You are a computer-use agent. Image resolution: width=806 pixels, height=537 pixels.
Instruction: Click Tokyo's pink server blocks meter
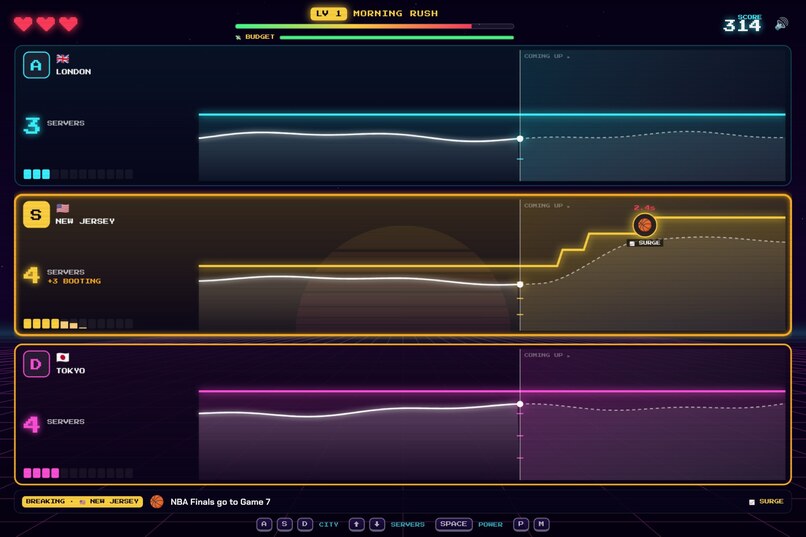pyautogui.click(x=78, y=473)
